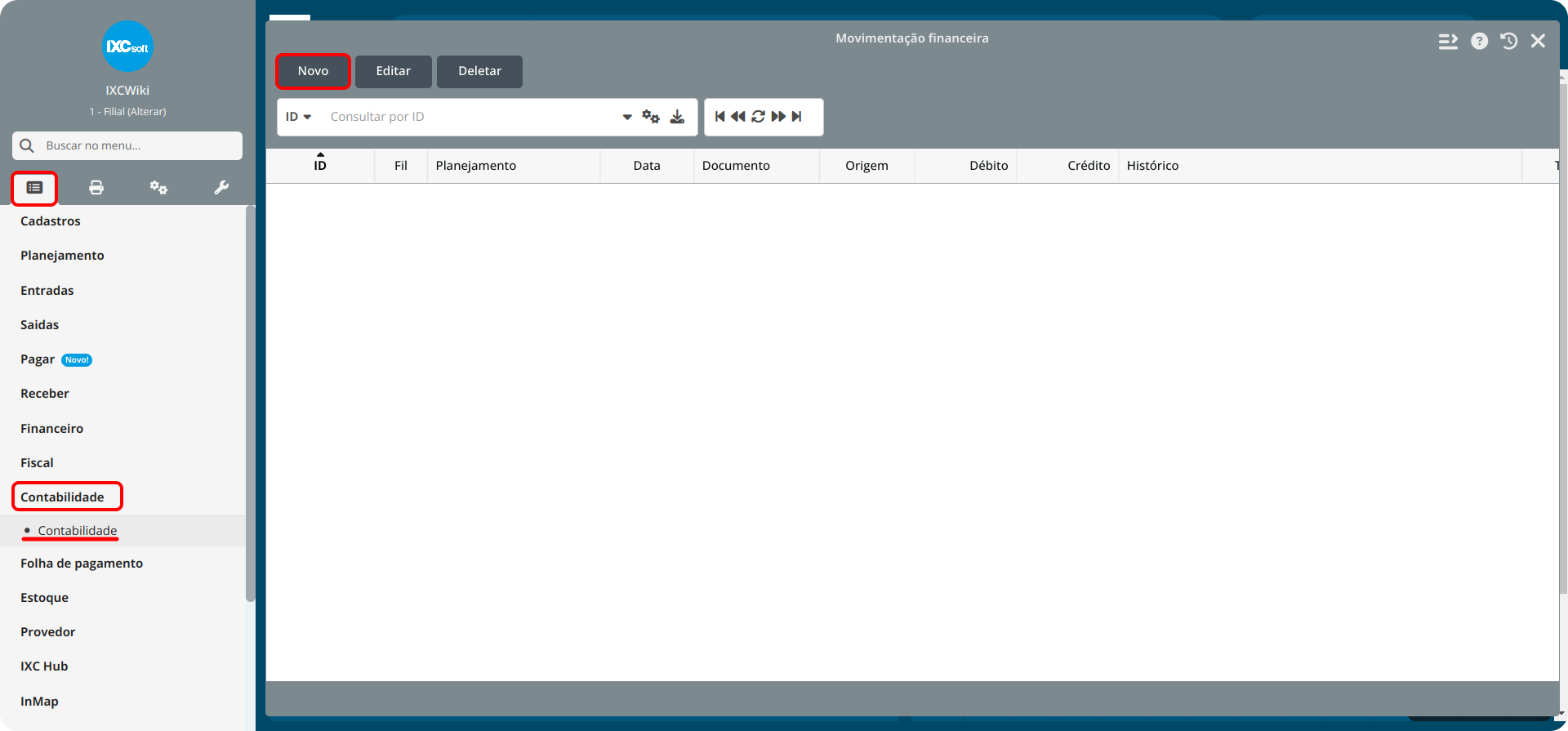
Task: Open the ID search field dropdown
Action: [x=298, y=117]
